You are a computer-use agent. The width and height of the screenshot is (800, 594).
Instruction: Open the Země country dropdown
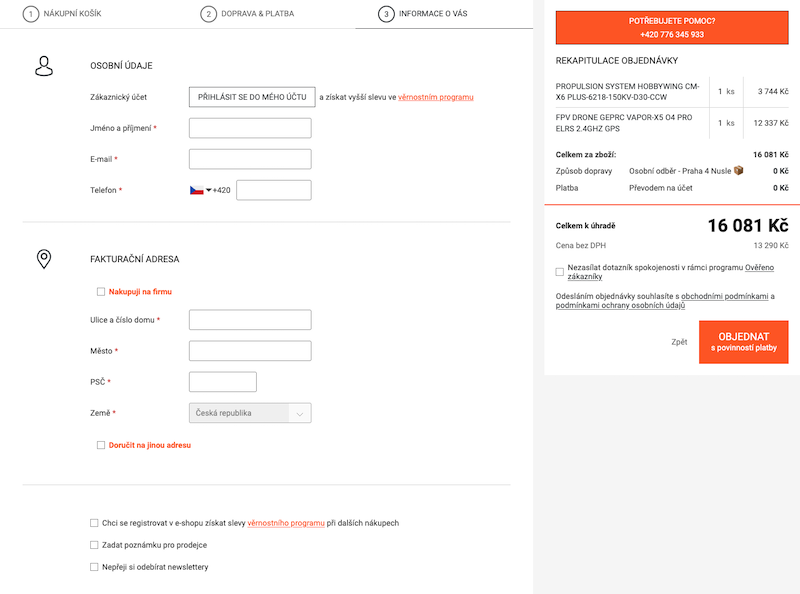pyautogui.click(x=250, y=413)
